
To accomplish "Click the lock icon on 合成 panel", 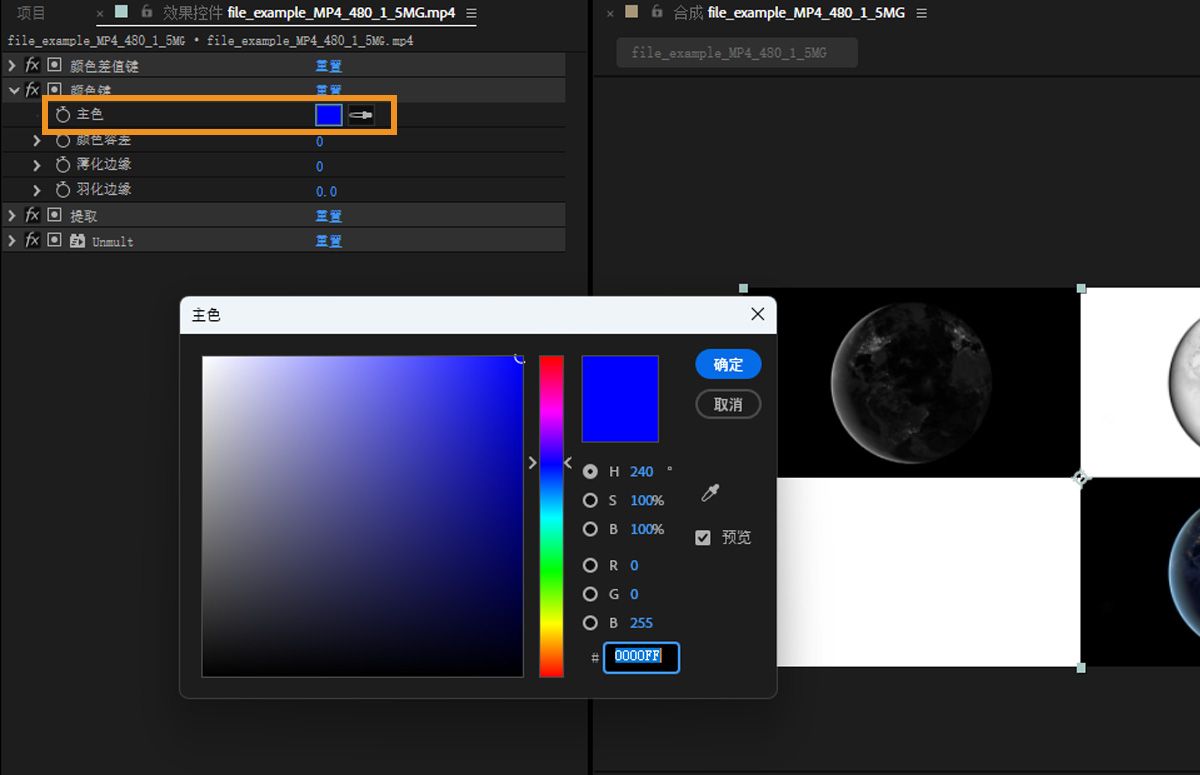I will (657, 12).
